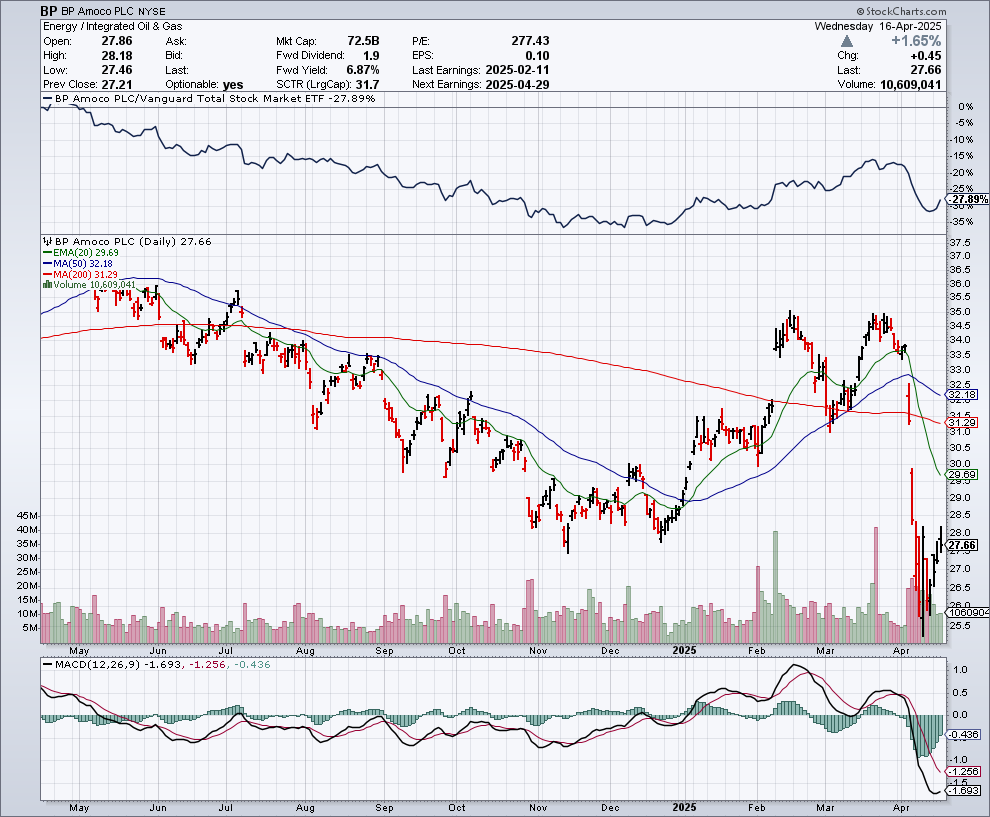990x817 pixels.
Task: Click the Mkt Cap value 72.5B
Action: point(363,41)
